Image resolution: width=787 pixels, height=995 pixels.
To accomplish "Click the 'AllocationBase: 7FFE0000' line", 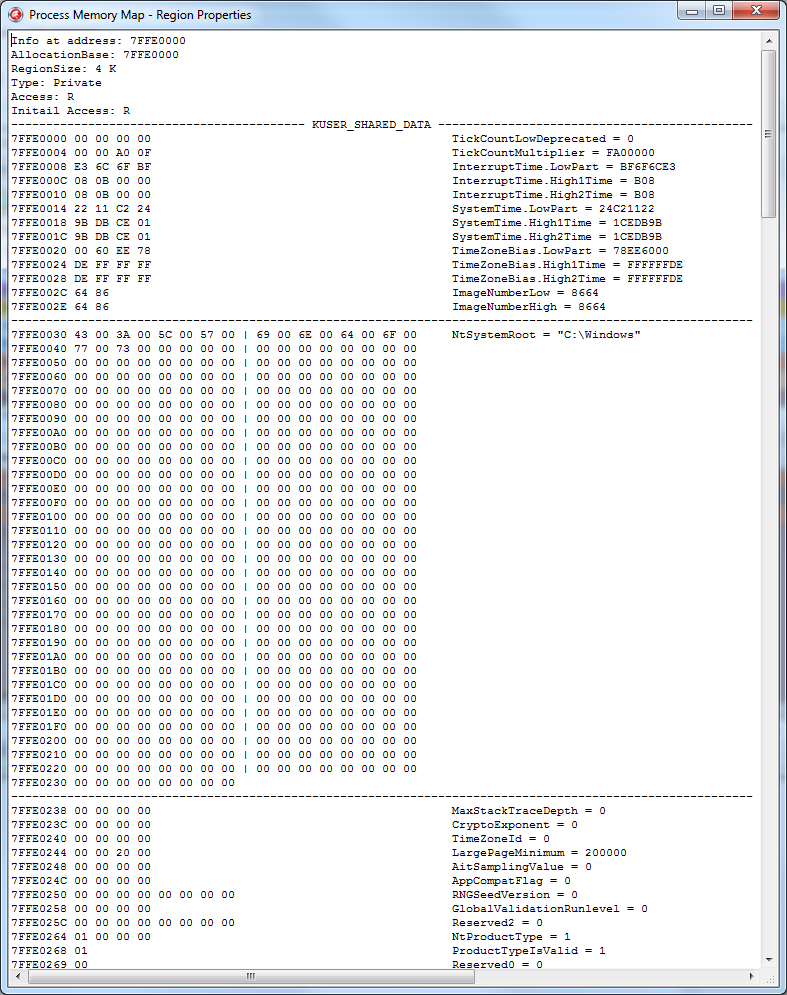I will 95,55.
